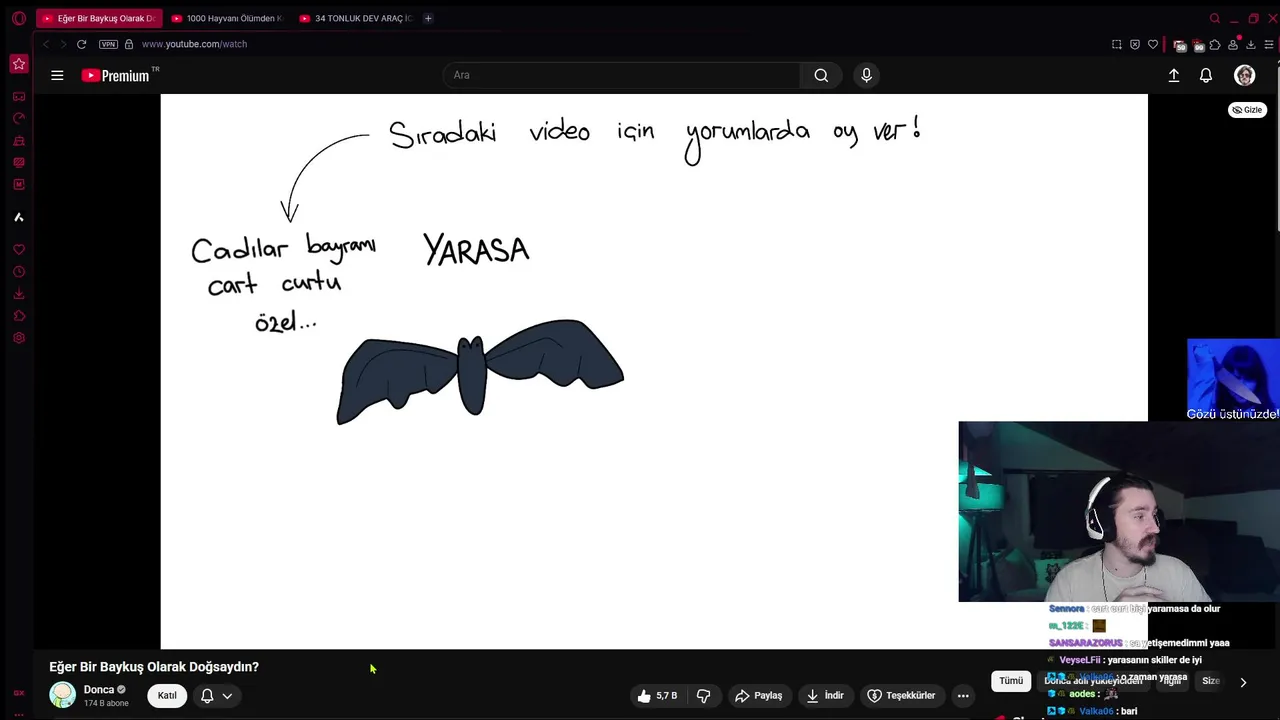Open the browser downloads icon in toolbar
The image size is (1280, 720).
click(1251, 44)
